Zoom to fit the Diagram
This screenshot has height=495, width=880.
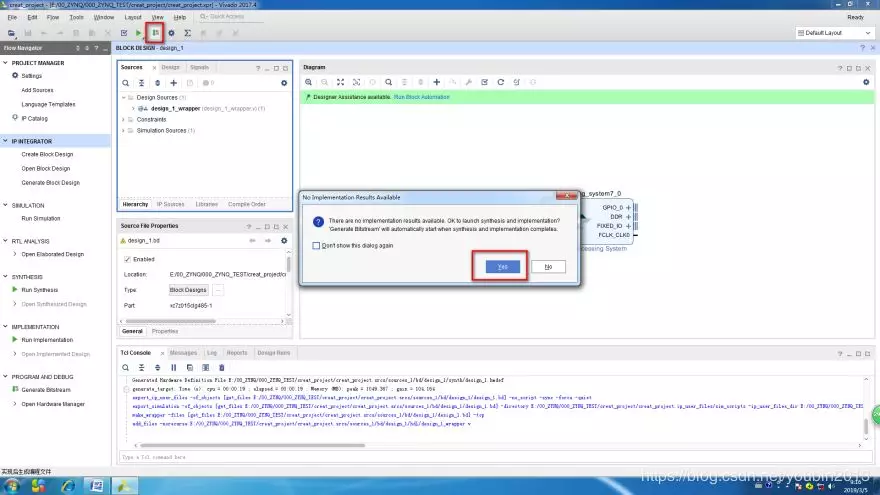pyautogui.click(x=341, y=82)
